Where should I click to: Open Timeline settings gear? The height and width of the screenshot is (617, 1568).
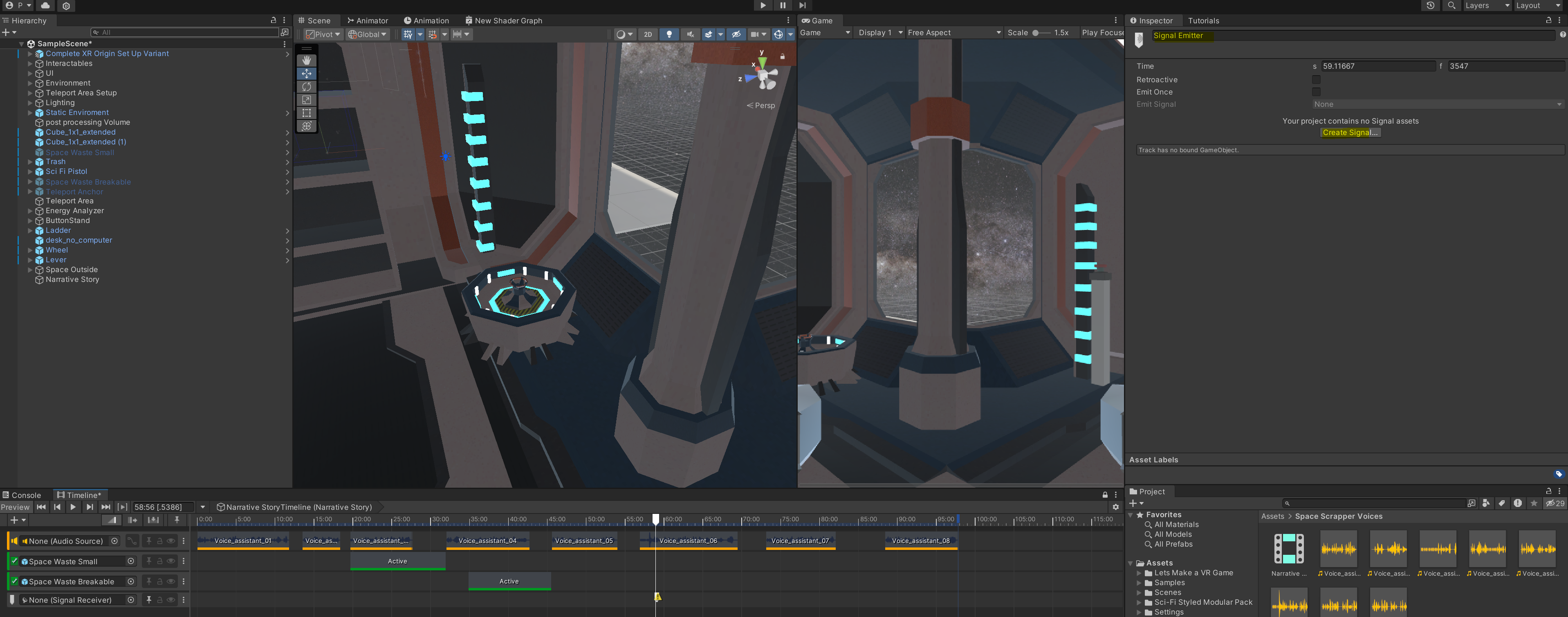coord(1115,507)
